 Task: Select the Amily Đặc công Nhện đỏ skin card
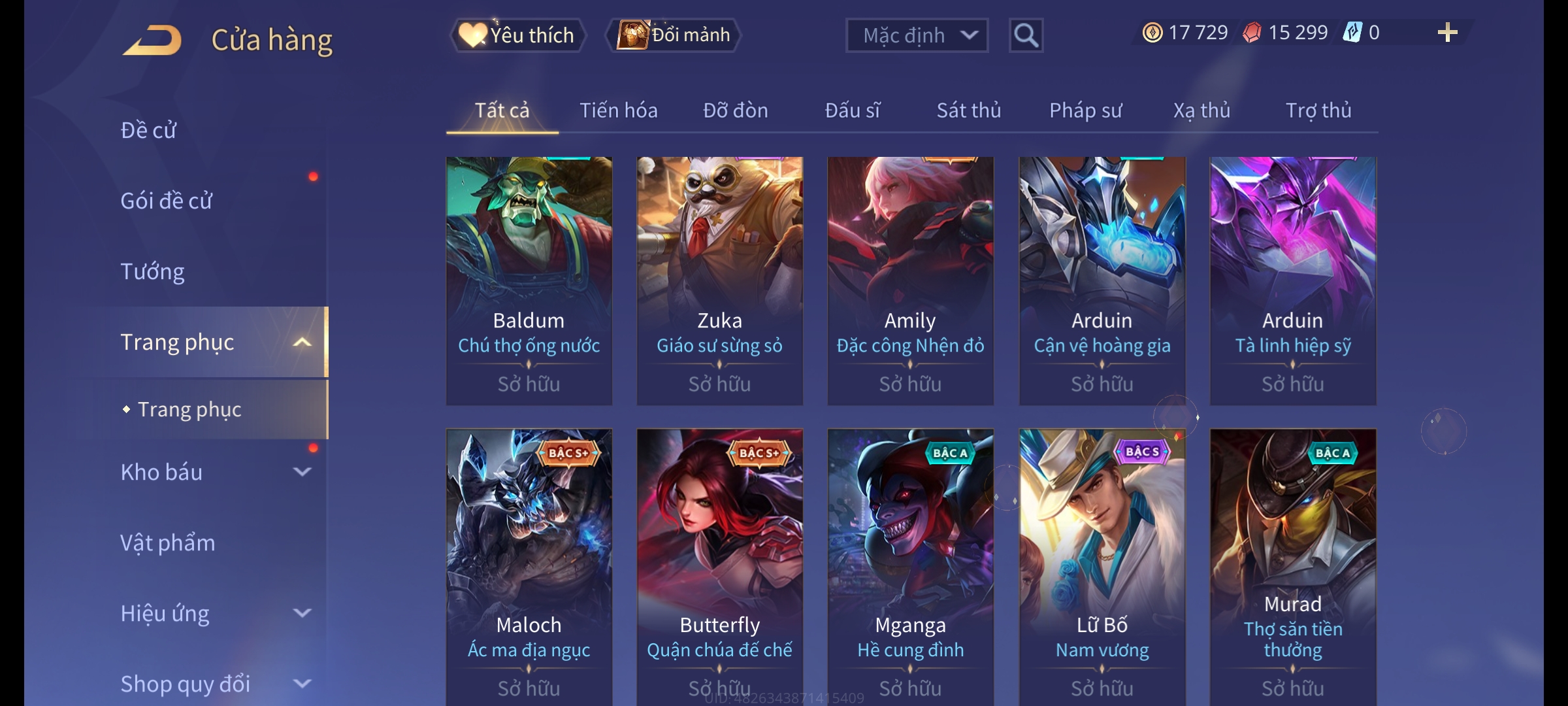point(910,281)
